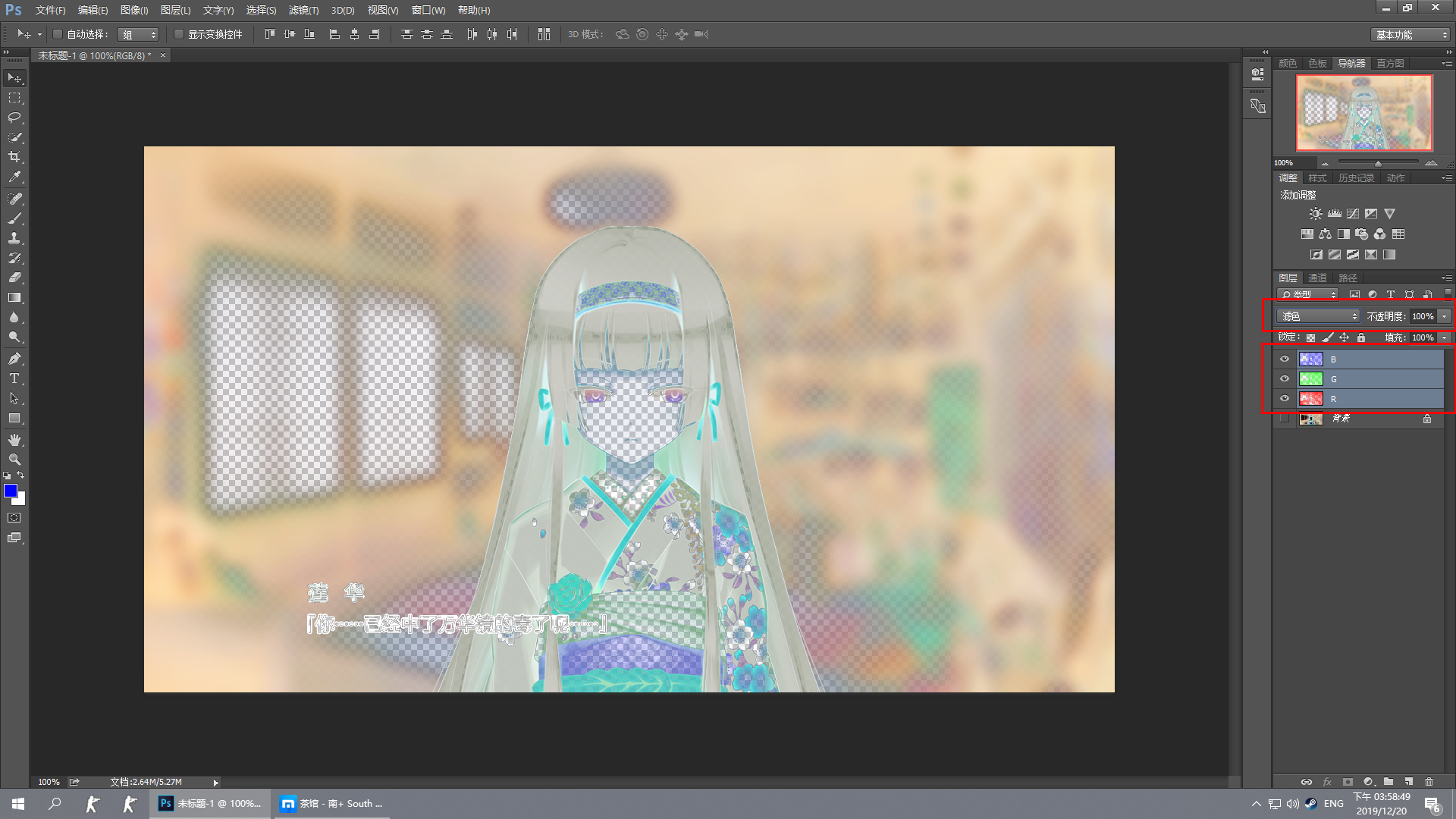Select the Rectangle shape tool

coord(14,418)
